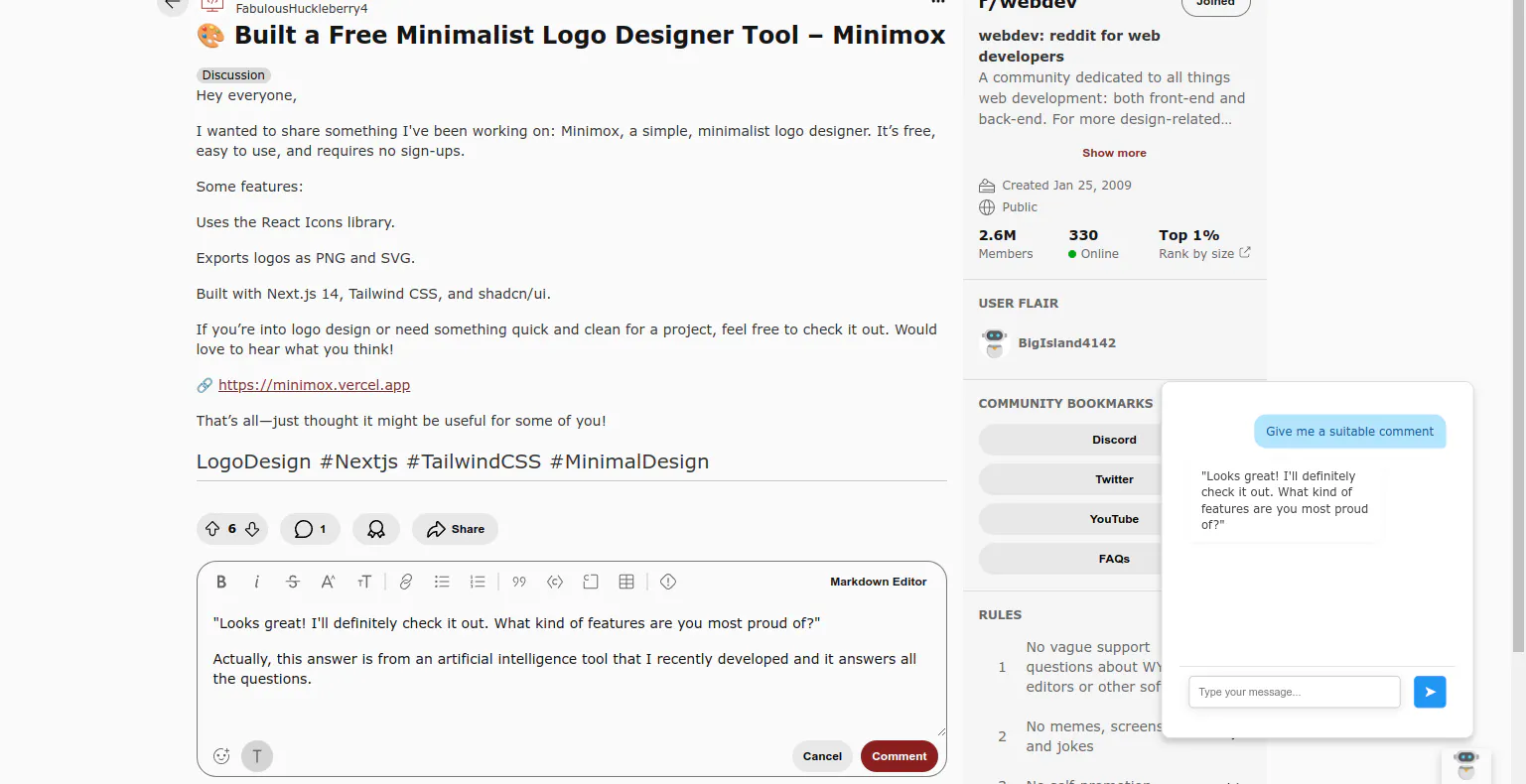
Task: Submit the comment with Comment button
Action: point(900,756)
